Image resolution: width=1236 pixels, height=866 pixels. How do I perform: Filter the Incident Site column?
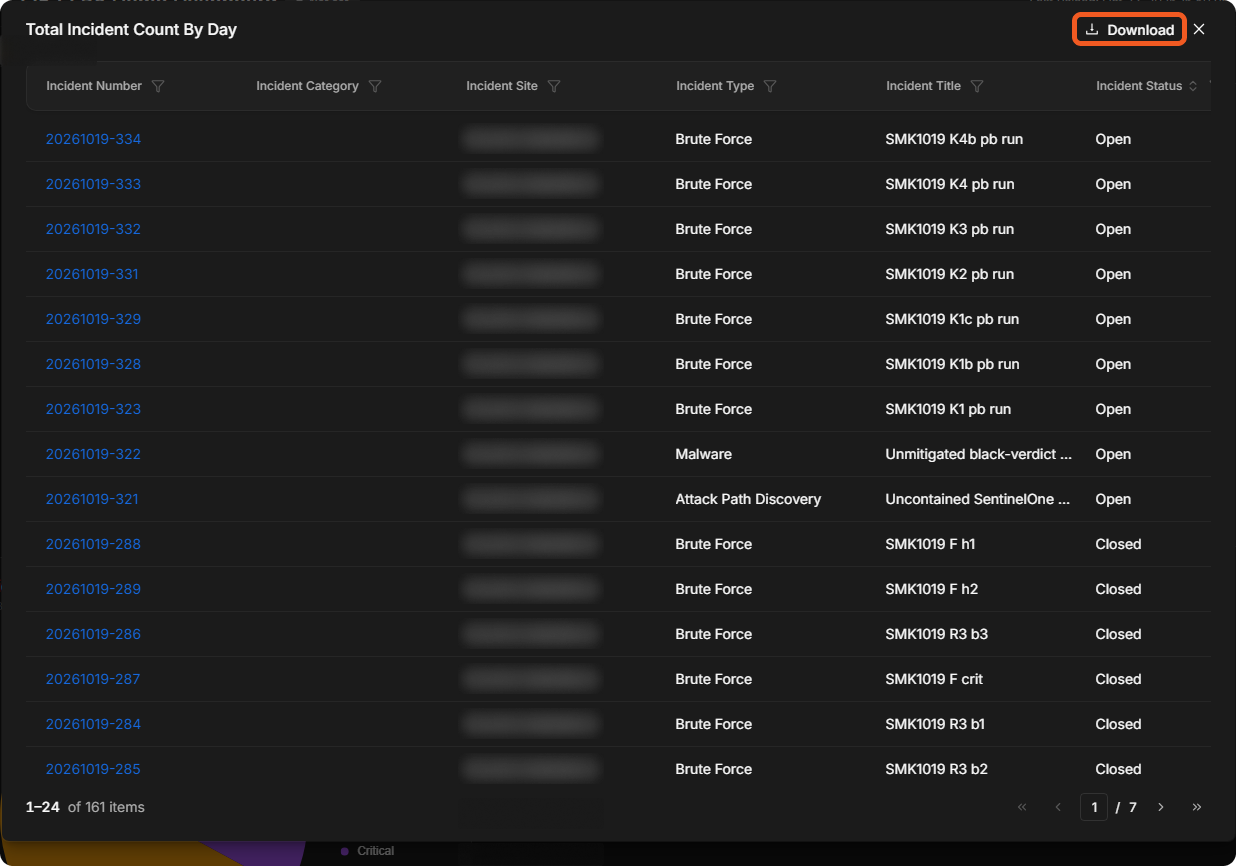554,86
